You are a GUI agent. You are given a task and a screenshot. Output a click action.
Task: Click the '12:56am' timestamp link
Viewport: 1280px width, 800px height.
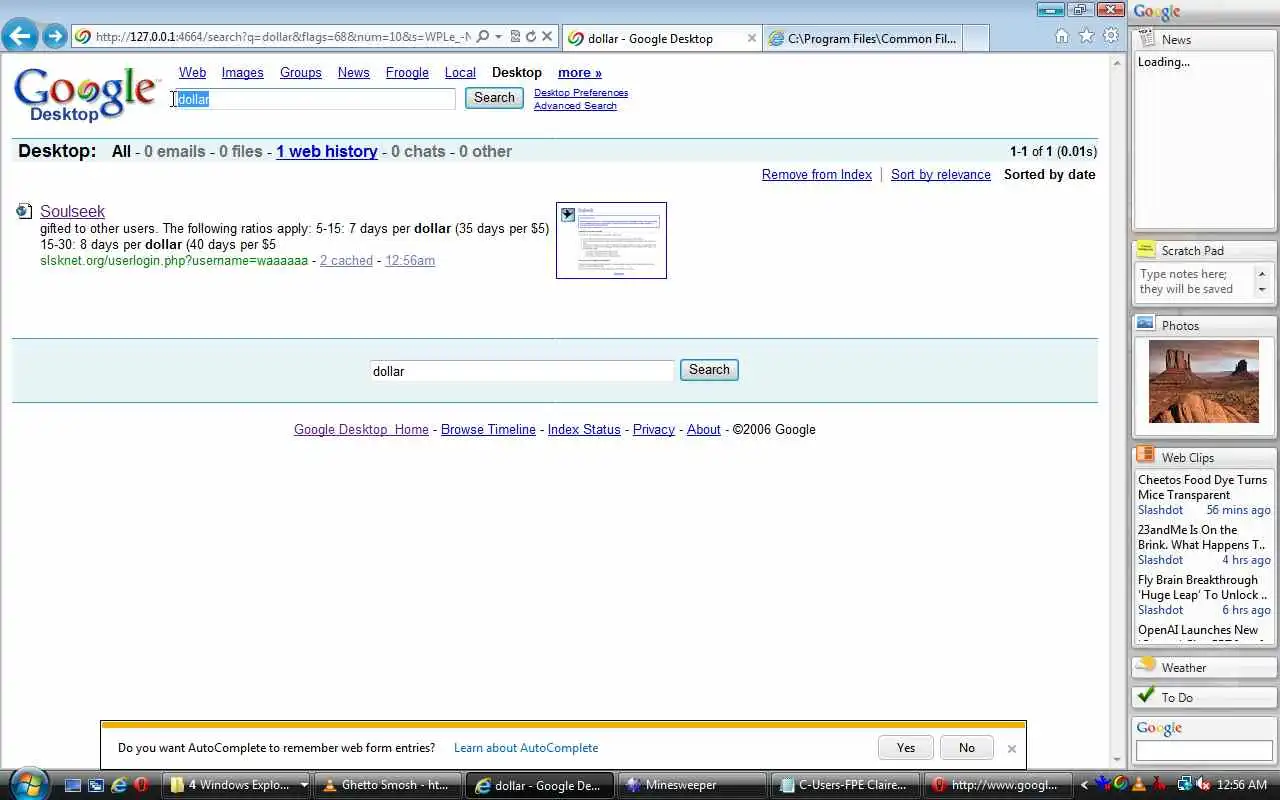[x=410, y=260]
